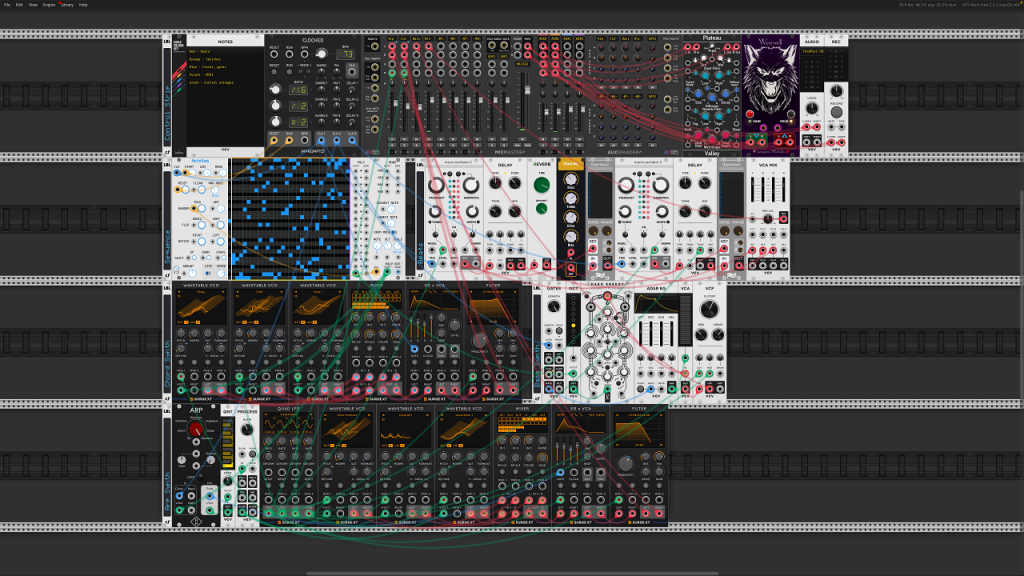Screen dimensions: 1024x576
Task: Click the Notes module text area
Action: (x=225, y=97)
